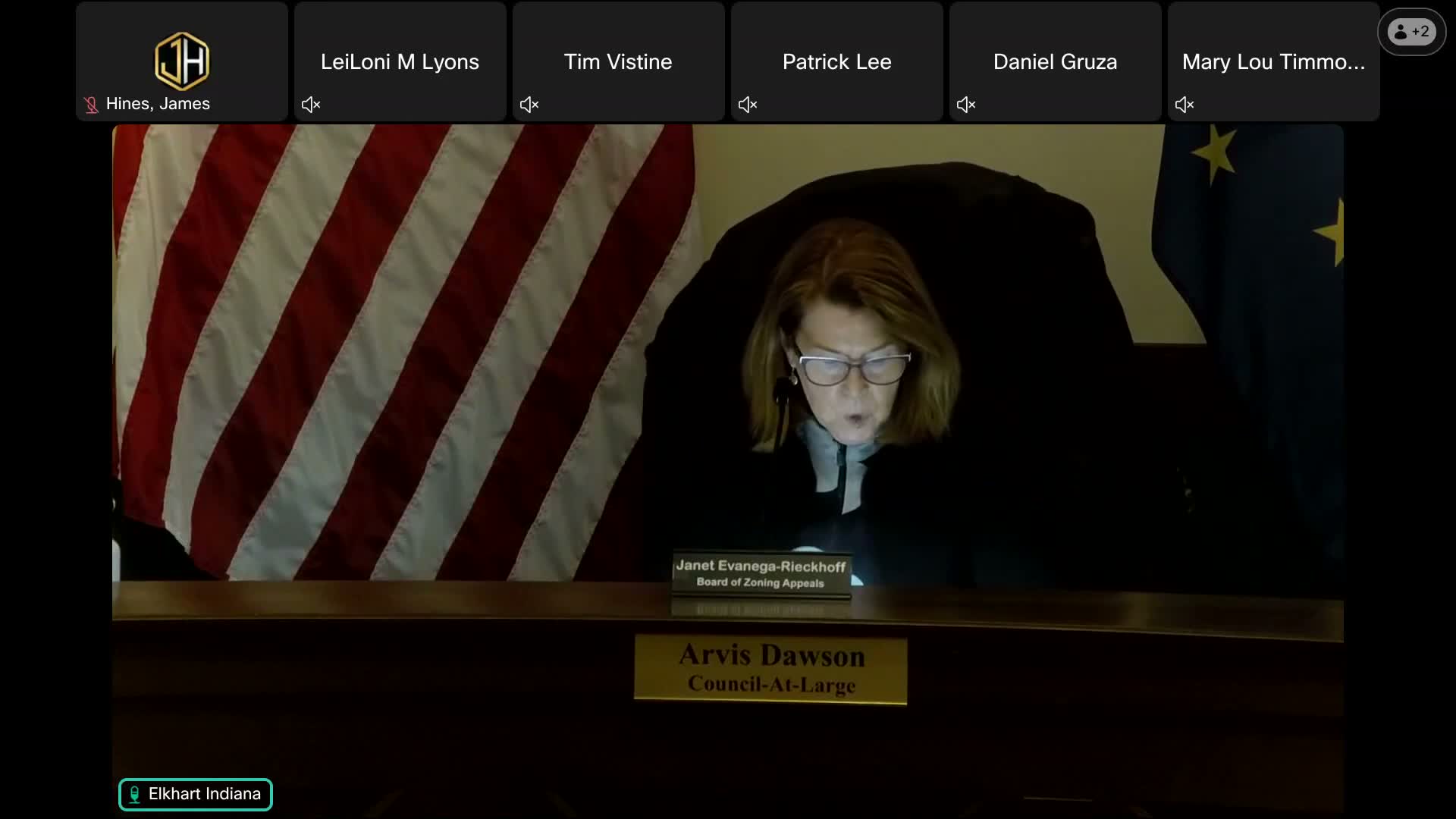Click the speaker-muted icon under Daniel Gruza
Screen dimensions: 1456x819
[x=966, y=105]
